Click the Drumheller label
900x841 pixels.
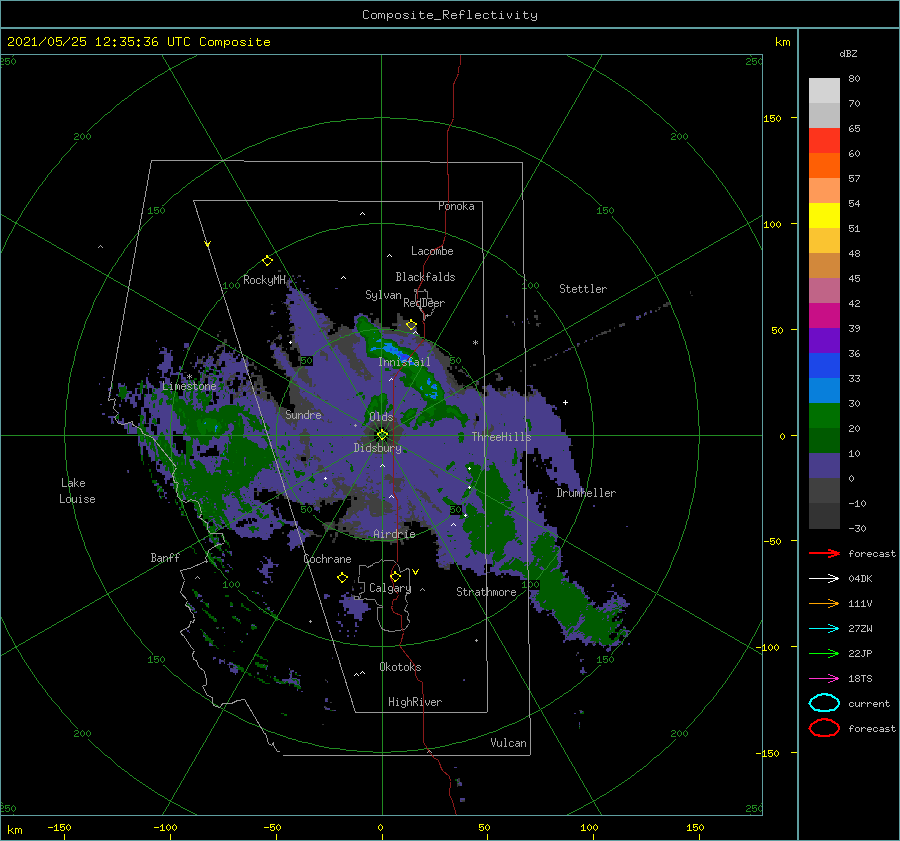click(x=585, y=493)
